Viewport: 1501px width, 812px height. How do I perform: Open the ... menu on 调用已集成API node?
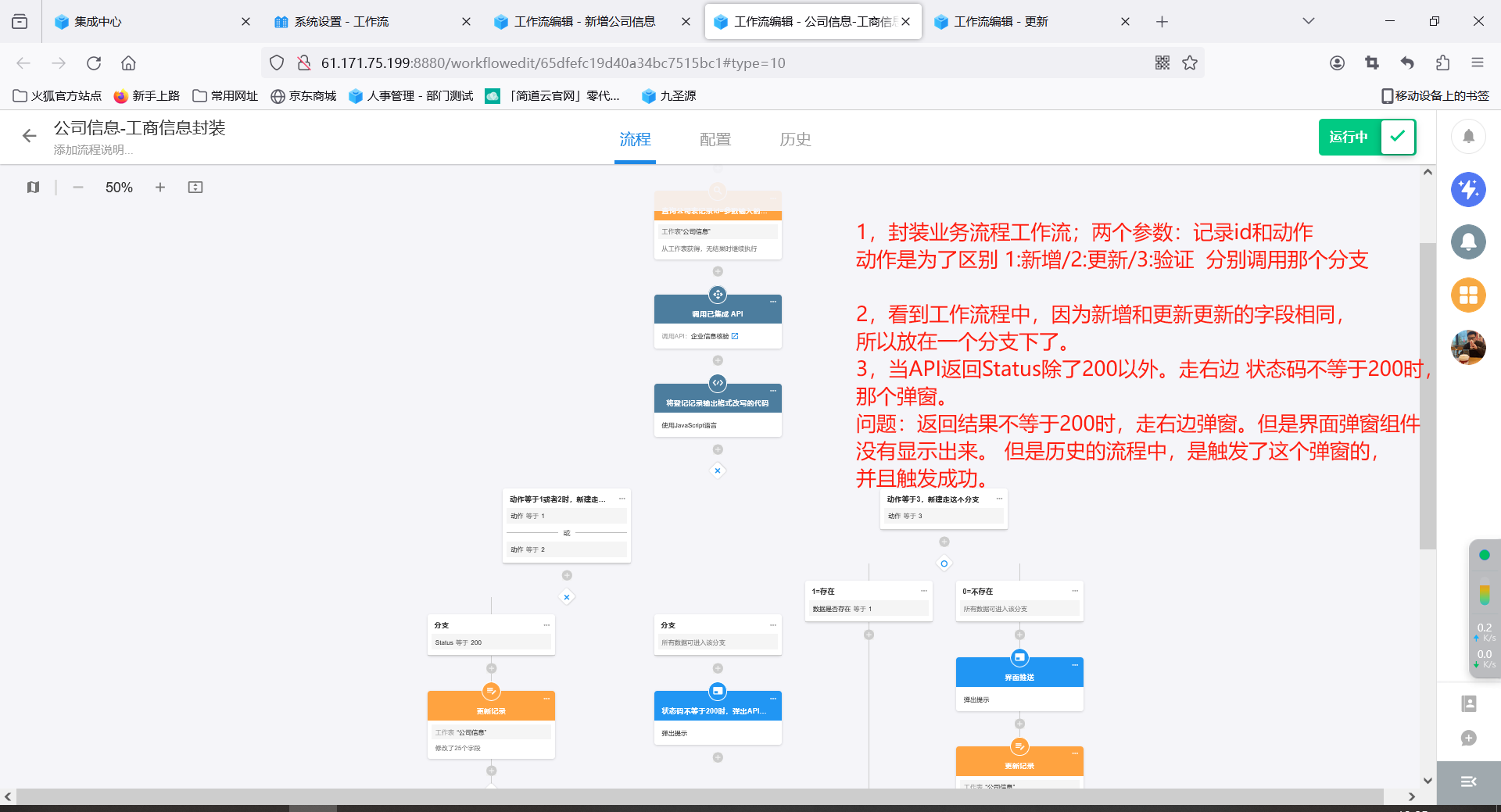click(x=772, y=302)
